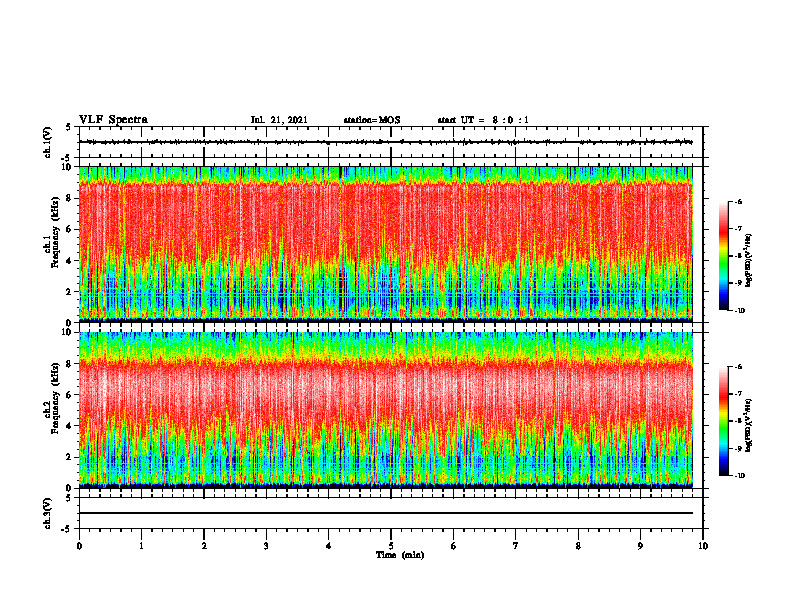Click the "ch.1(V)" axis label
Screen dimensions: 792x612
(x=48, y=142)
